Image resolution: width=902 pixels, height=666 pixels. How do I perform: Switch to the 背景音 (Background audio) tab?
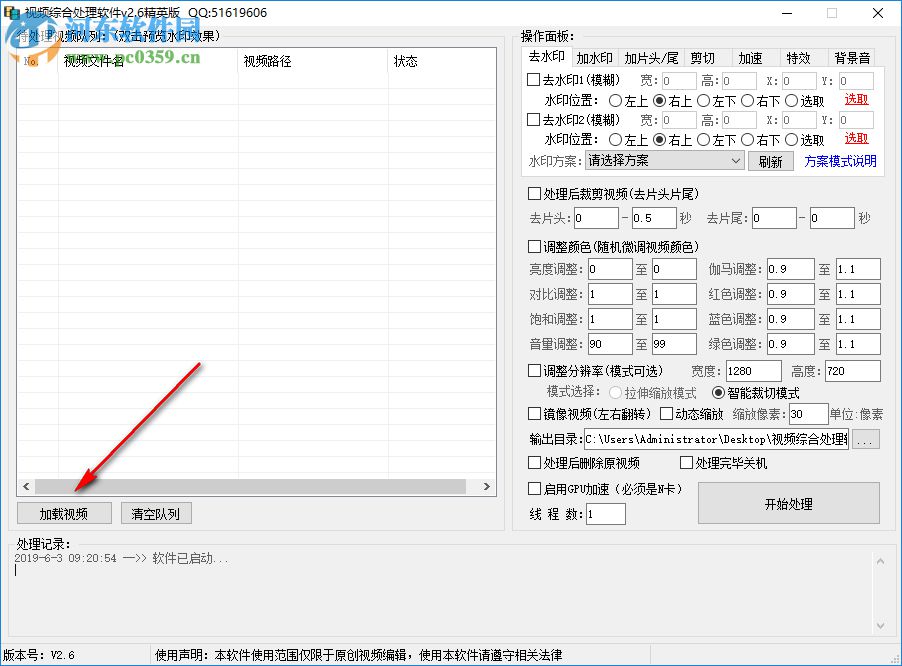[852, 57]
